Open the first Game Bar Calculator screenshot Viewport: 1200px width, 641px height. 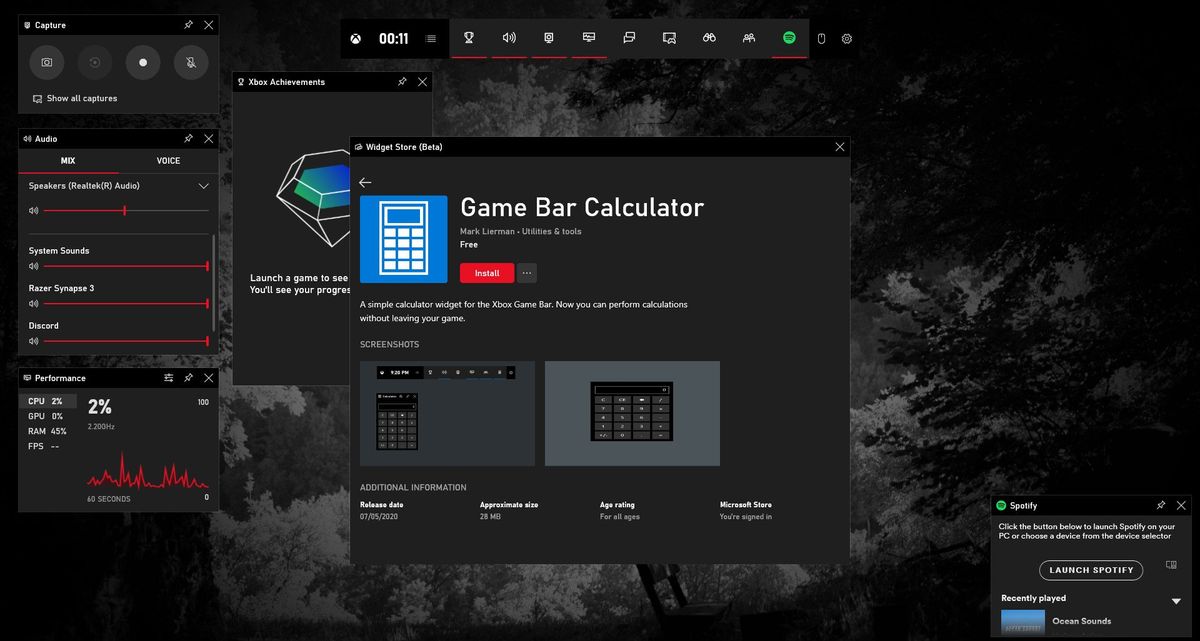447,412
